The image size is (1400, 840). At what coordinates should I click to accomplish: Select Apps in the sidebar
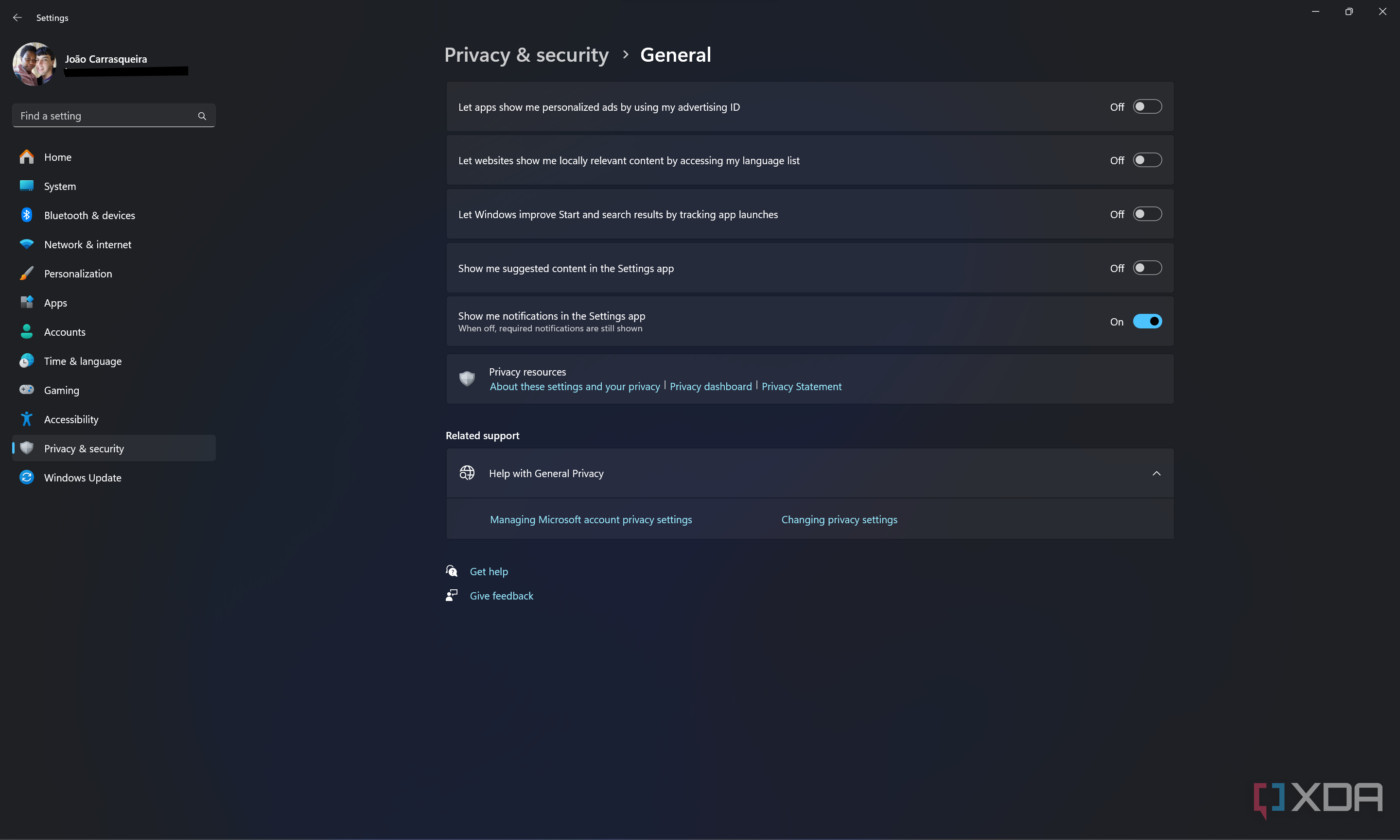(114, 302)
